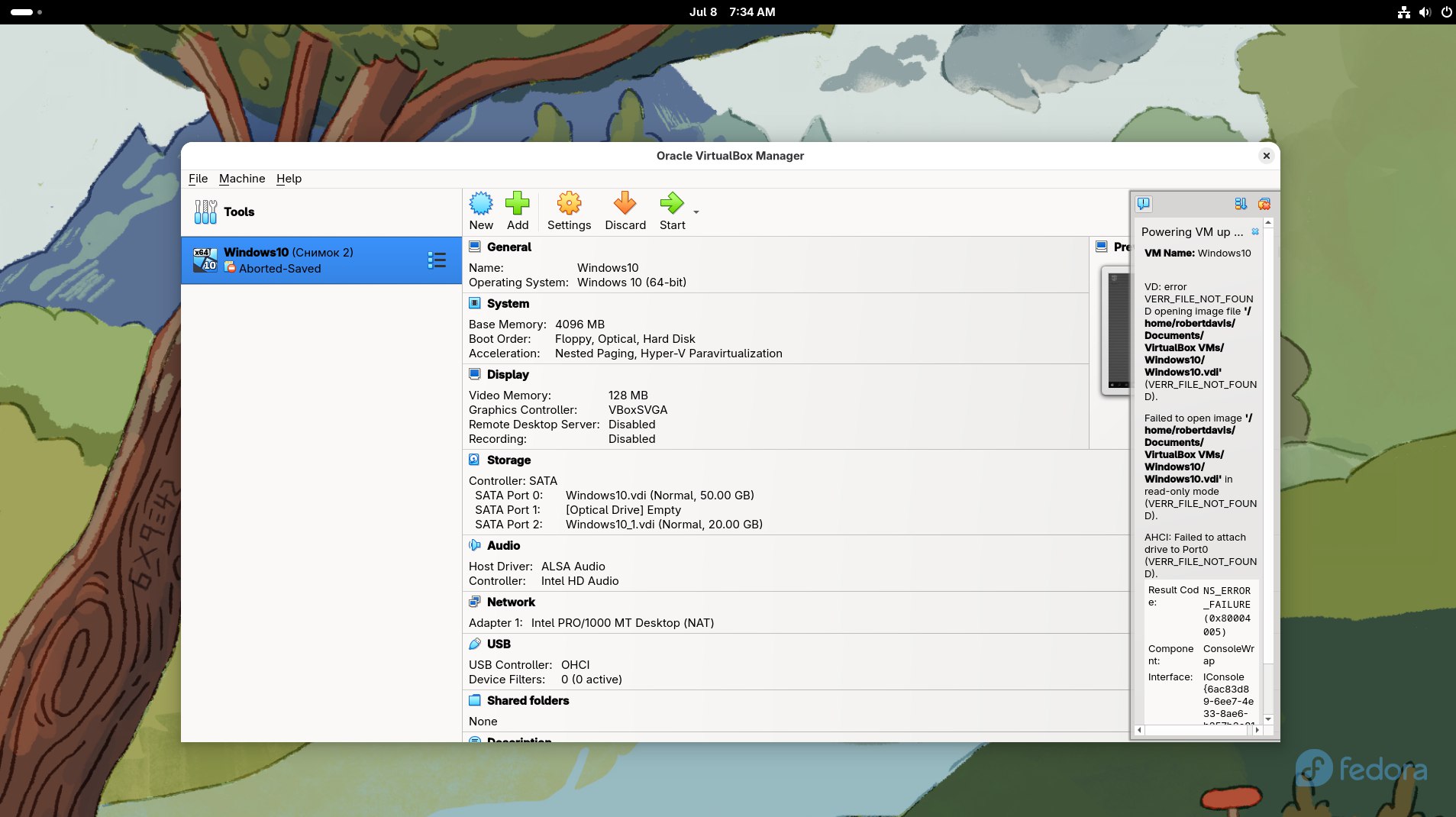Open the Tools icon in sidebar
Image resolution: width=1456 pixels, height=817 pixels.
point(205,212)
